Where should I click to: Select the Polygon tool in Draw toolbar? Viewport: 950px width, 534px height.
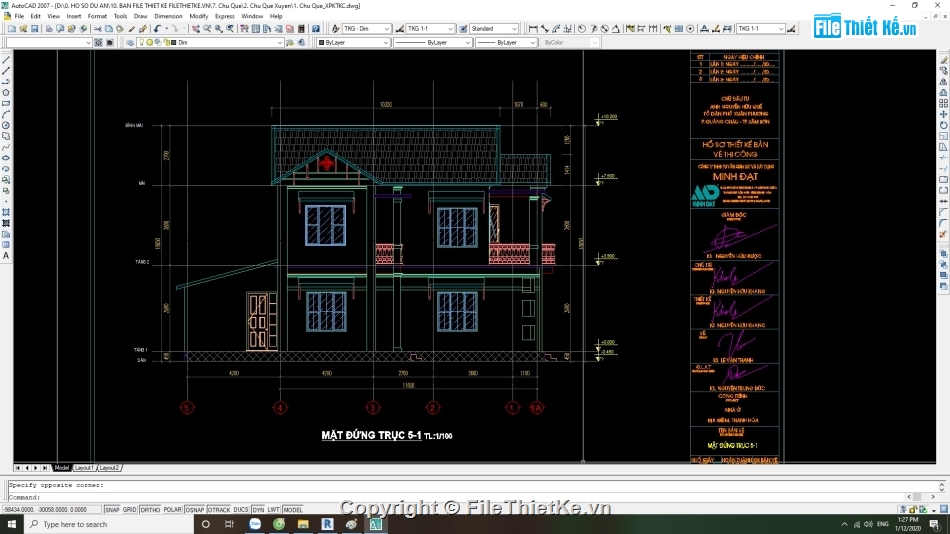click(6, 93)
